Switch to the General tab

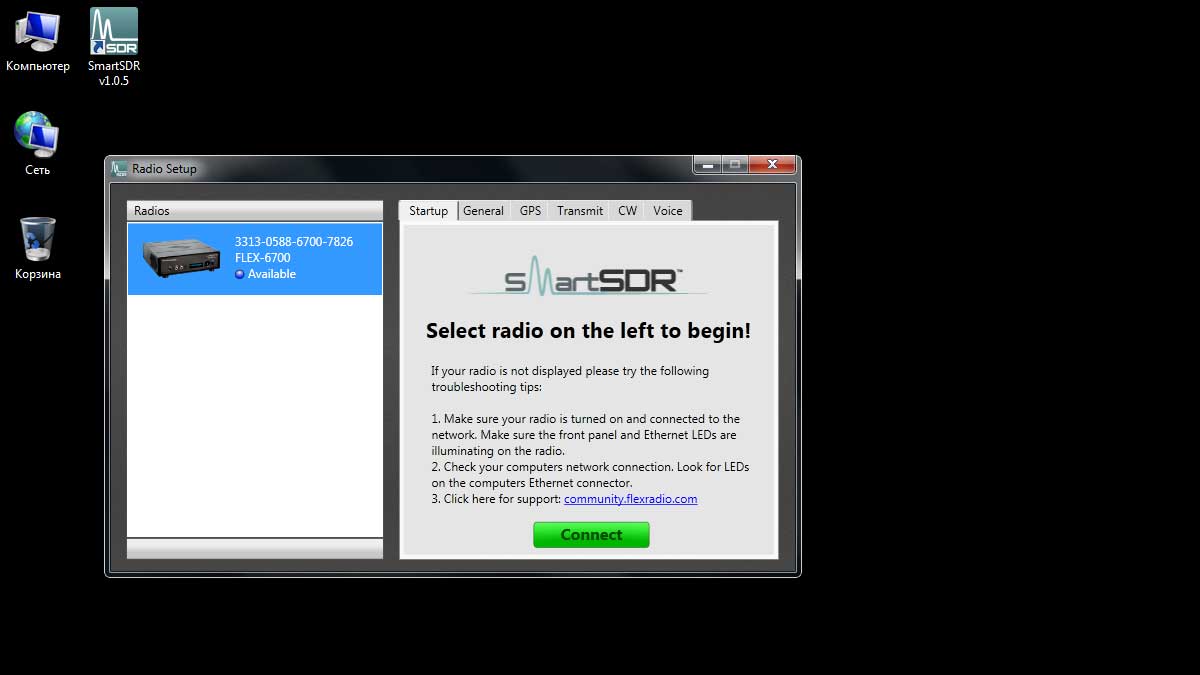click(x=483, y=211)
